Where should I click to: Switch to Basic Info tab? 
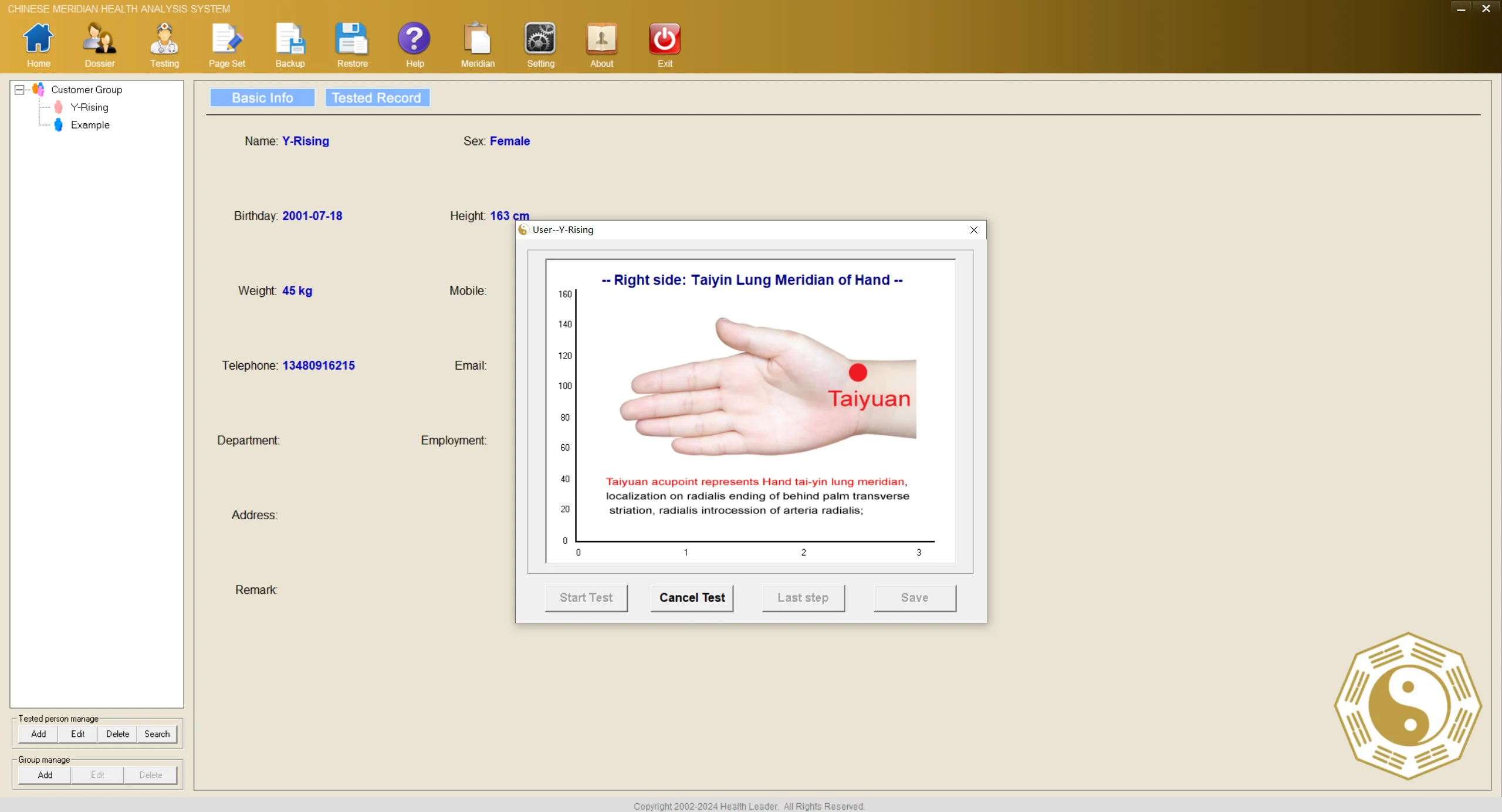(262, 98)
